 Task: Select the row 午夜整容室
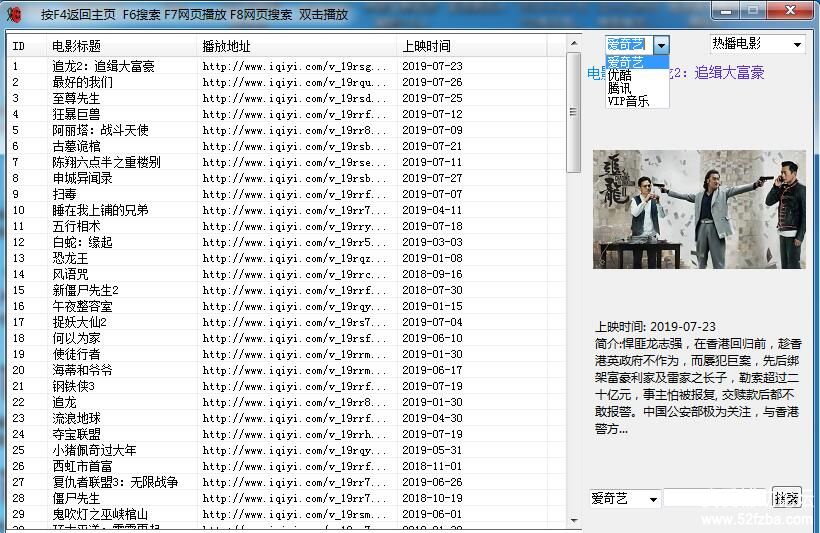(x=287, y=307)
